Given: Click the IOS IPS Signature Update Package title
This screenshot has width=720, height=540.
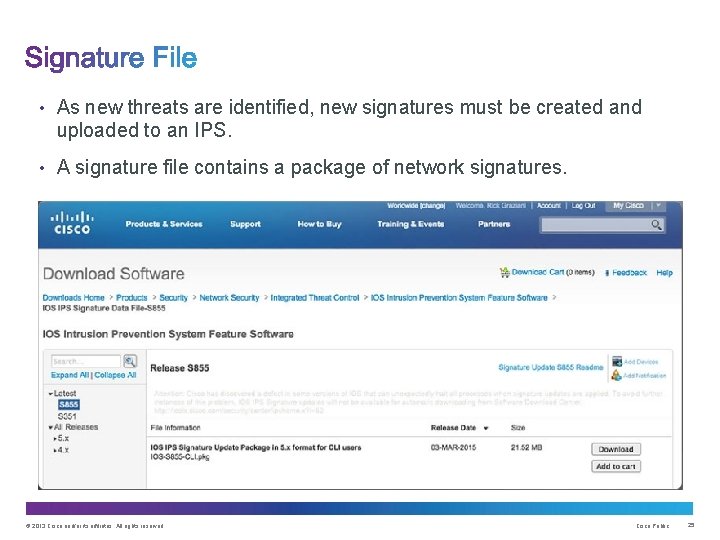Looking at the screenshot, I should pos(256,448).
